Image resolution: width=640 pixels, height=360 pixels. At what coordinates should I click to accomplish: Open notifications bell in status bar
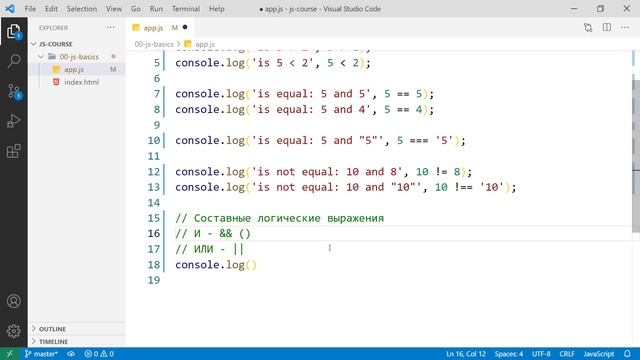(627, 354)
